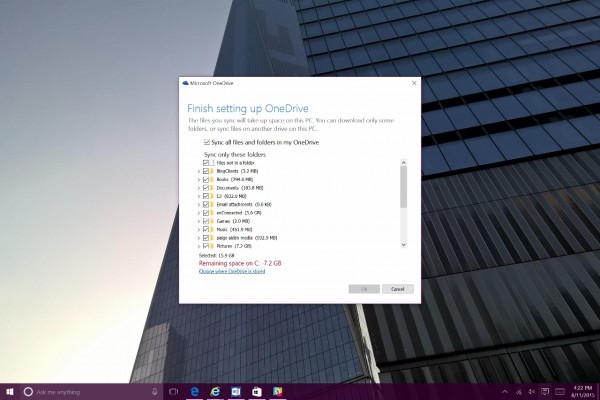Click the greyed-out OK button
600x400 pixels.
(364, 289)
